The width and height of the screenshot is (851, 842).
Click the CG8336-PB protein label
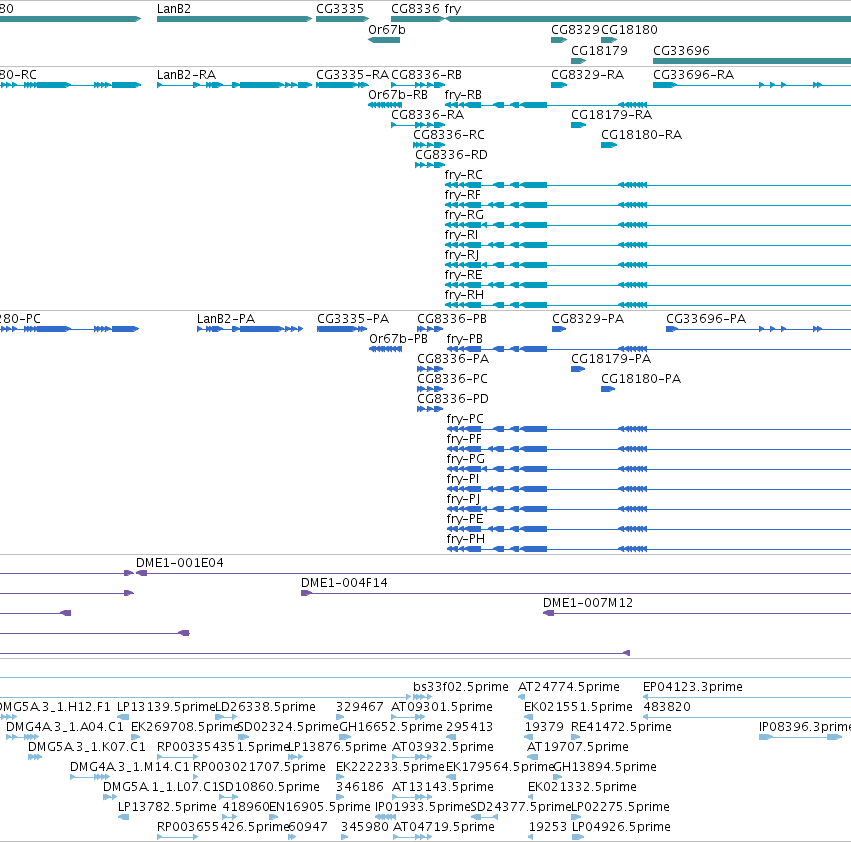click(x=452, y=319)
